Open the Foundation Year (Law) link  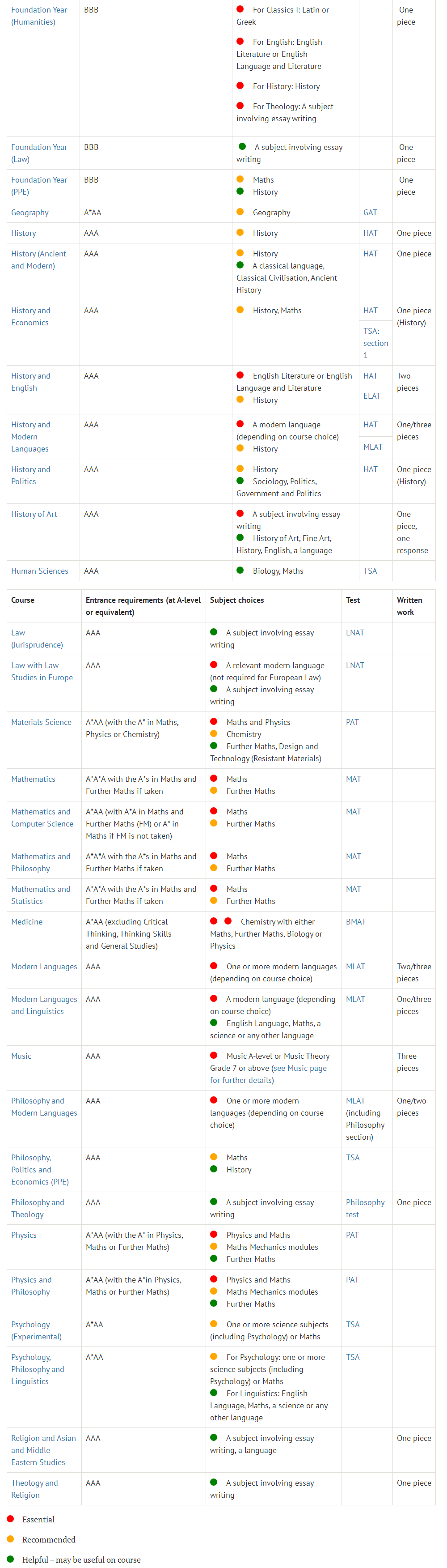click(x=39, y=153)
